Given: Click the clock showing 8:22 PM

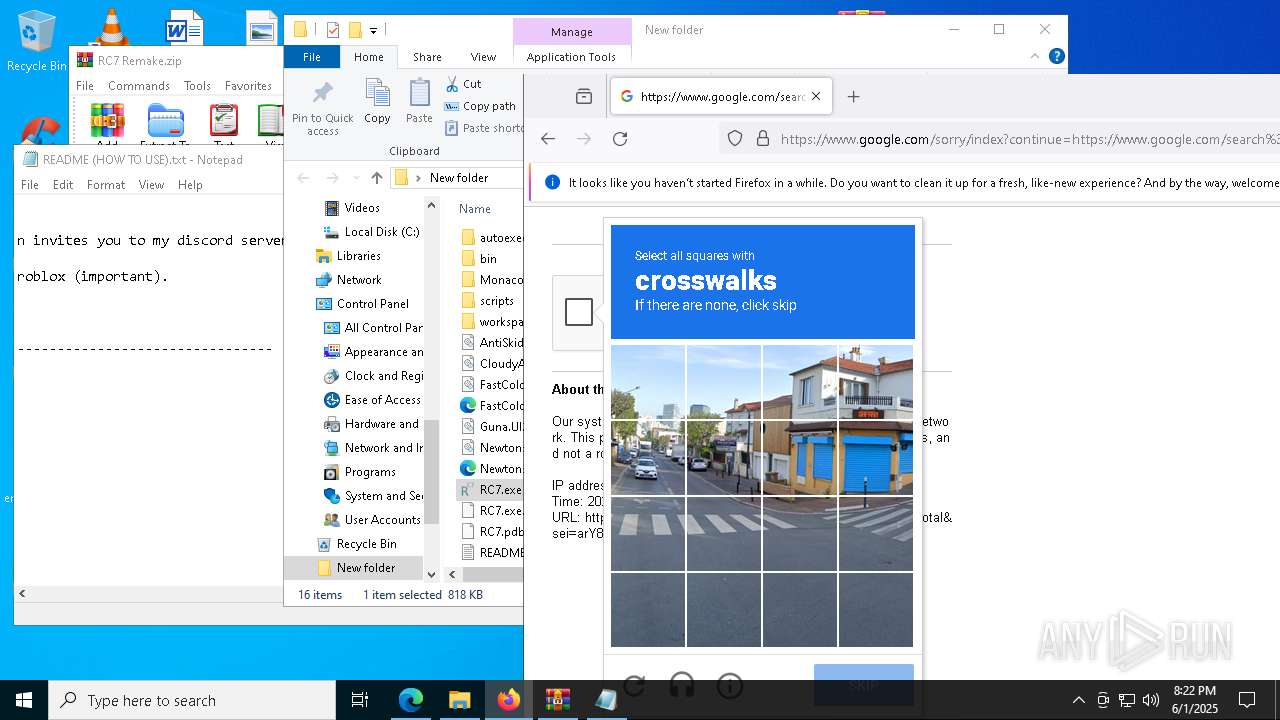Looking at the screenshot, I should pos(1194,691).
